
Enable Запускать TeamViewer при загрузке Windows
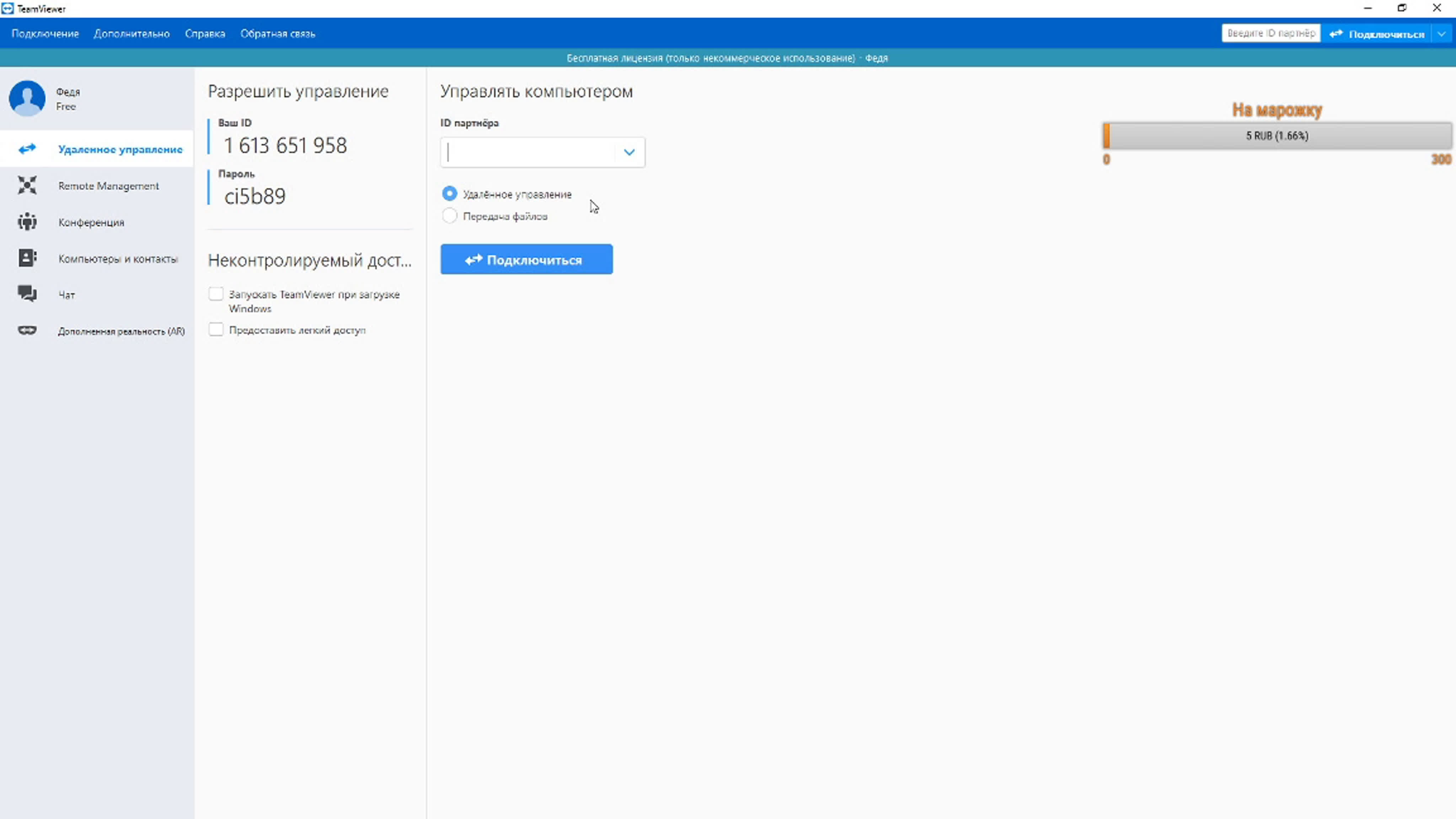(216, 294)
